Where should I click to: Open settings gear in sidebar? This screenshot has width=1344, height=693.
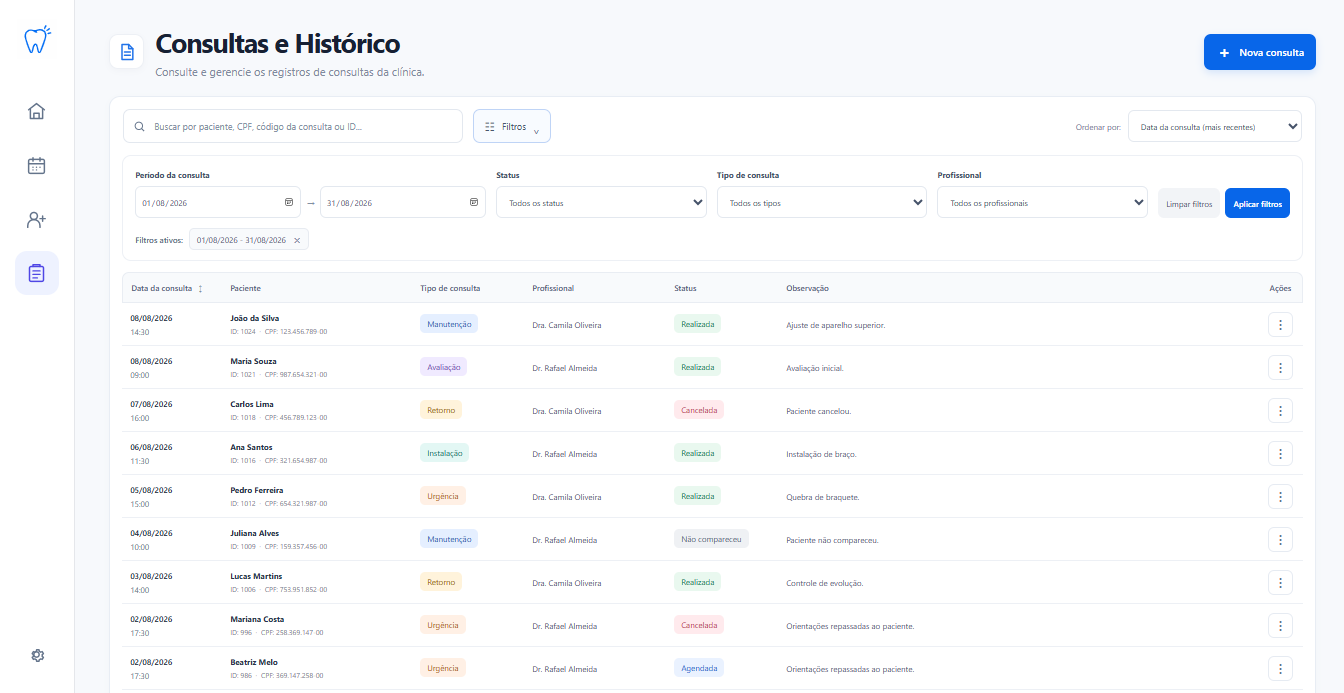pos(37,655)
